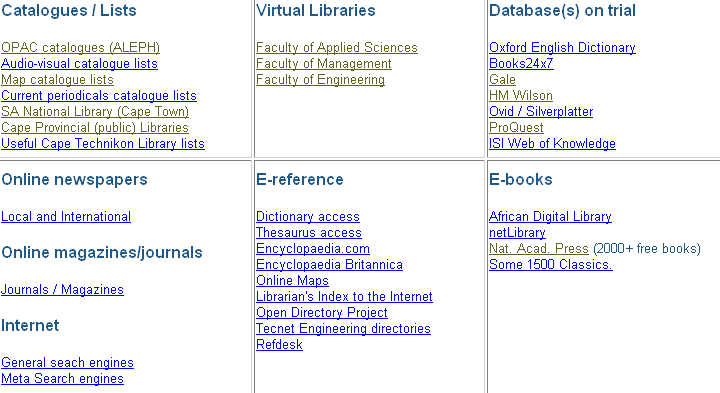Open General seach engines link

pyautogui.click(x=67, y=363)
